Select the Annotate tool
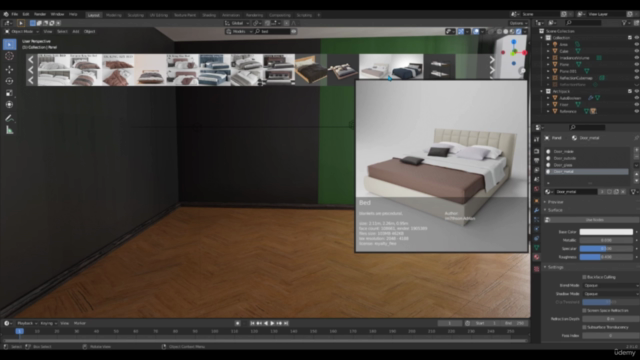 [9, 118]
